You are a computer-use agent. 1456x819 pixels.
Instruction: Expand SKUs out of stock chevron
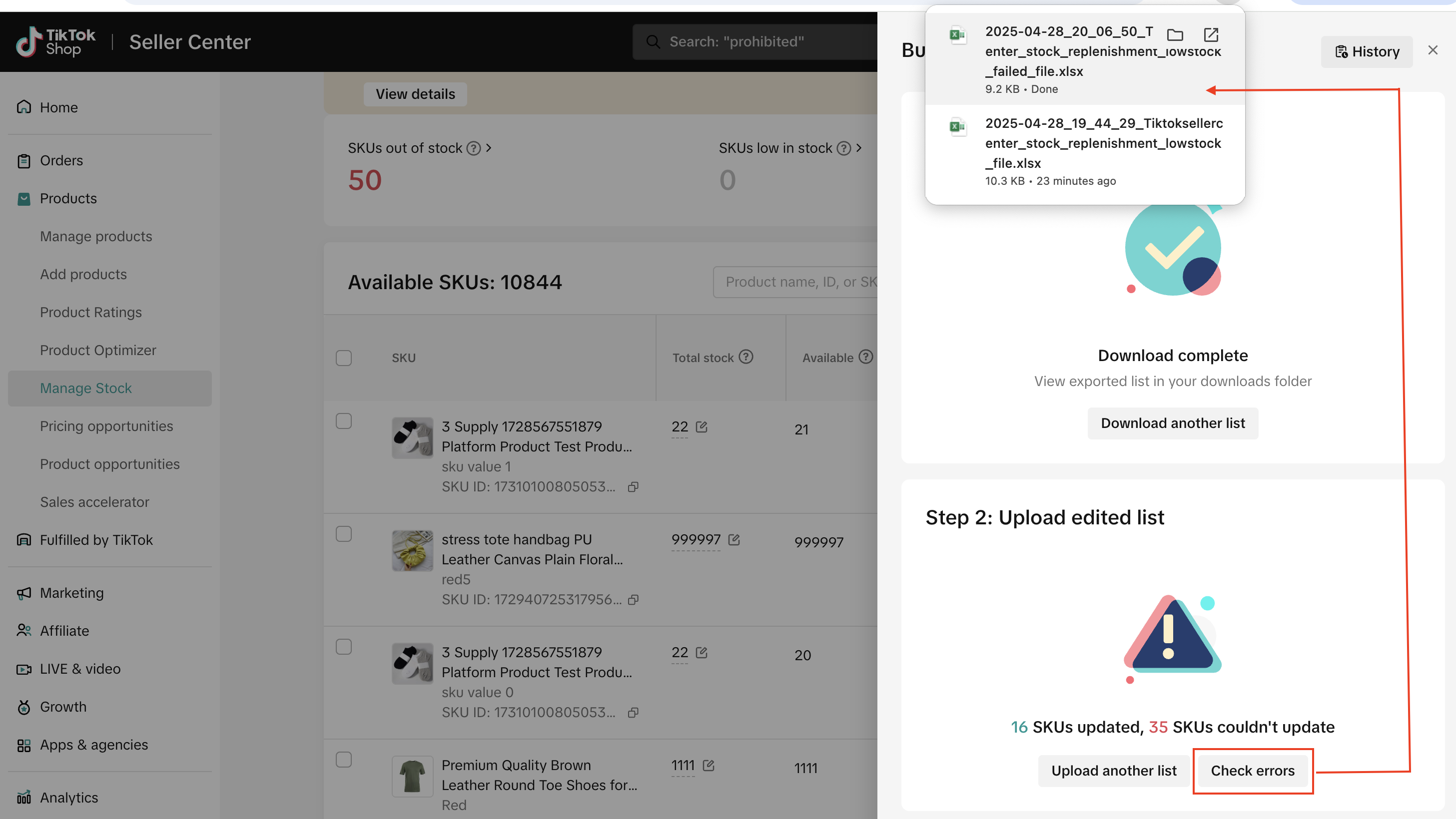489,148
